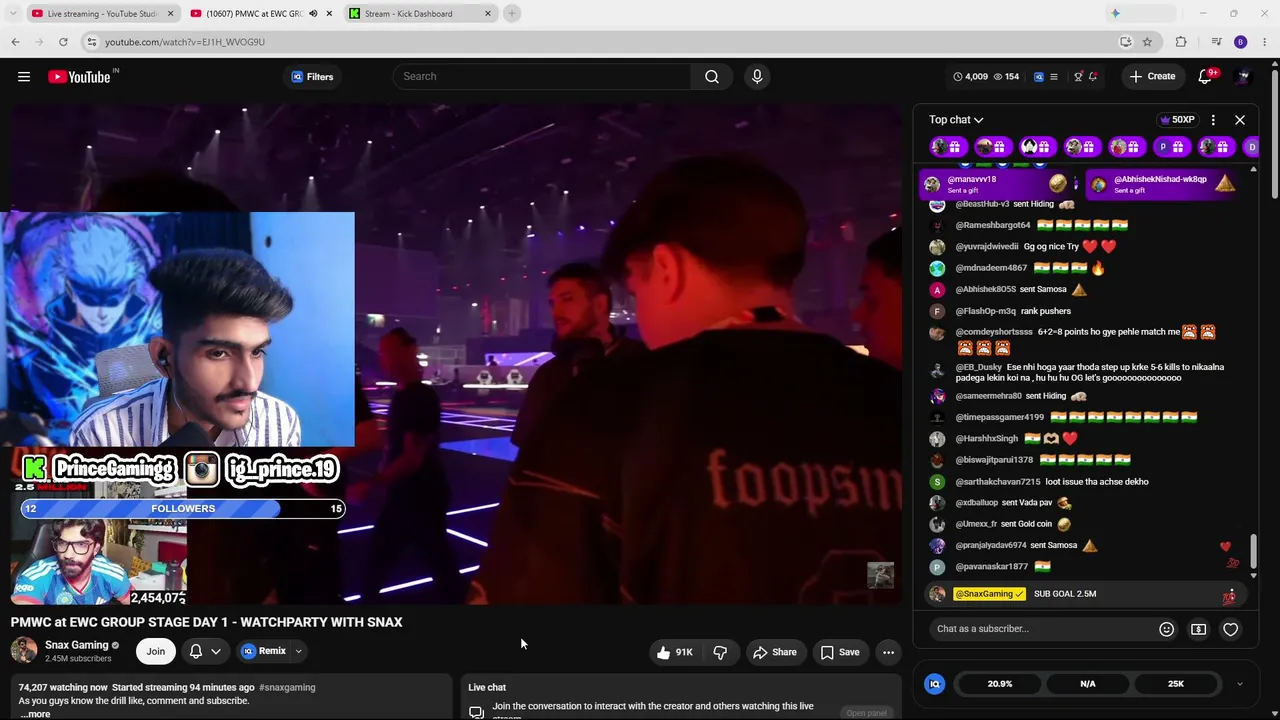Open more actions menu below video
Screen dimensions: 1280x720
[888, 652]
